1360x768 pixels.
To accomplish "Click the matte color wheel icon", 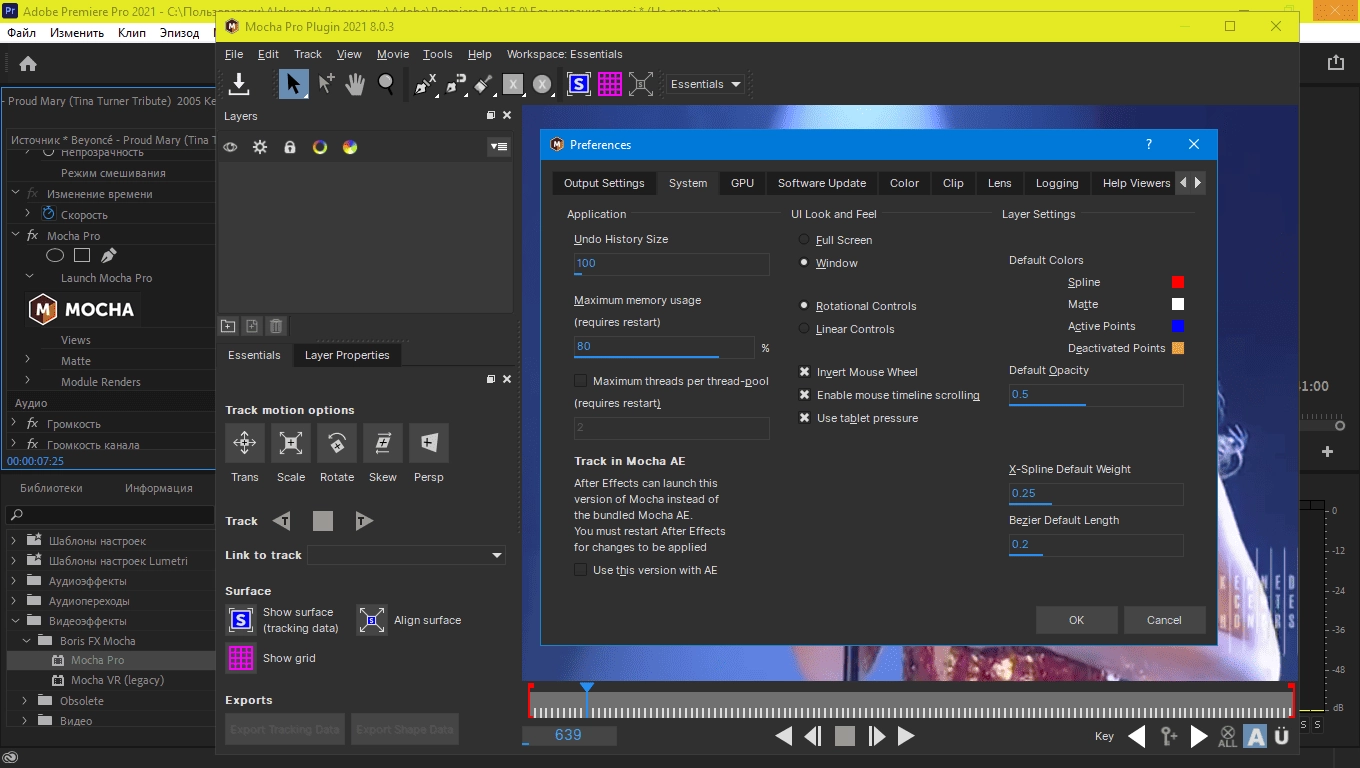I will (350, 147).
